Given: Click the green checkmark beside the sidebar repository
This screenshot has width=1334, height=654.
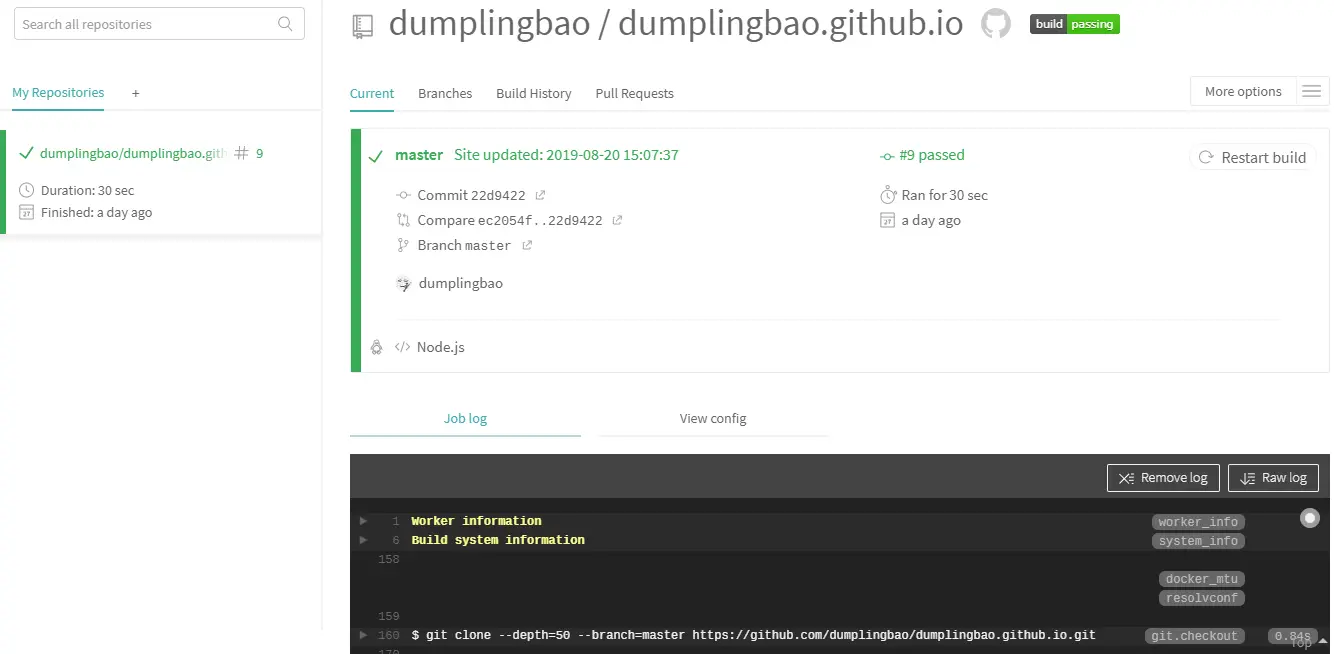Looking at the screenshot, I should pos(27,154).
